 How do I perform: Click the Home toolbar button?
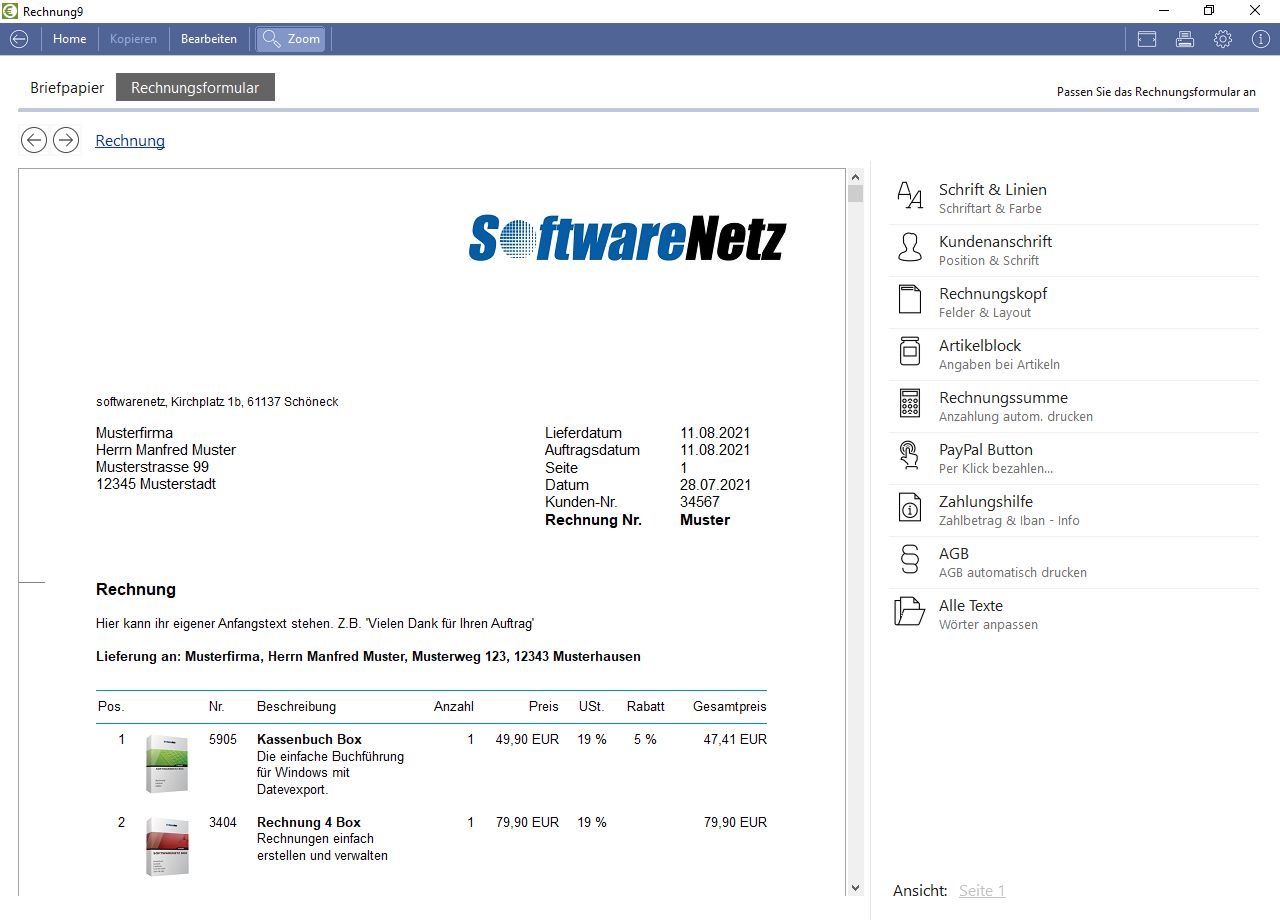(70, 39)
